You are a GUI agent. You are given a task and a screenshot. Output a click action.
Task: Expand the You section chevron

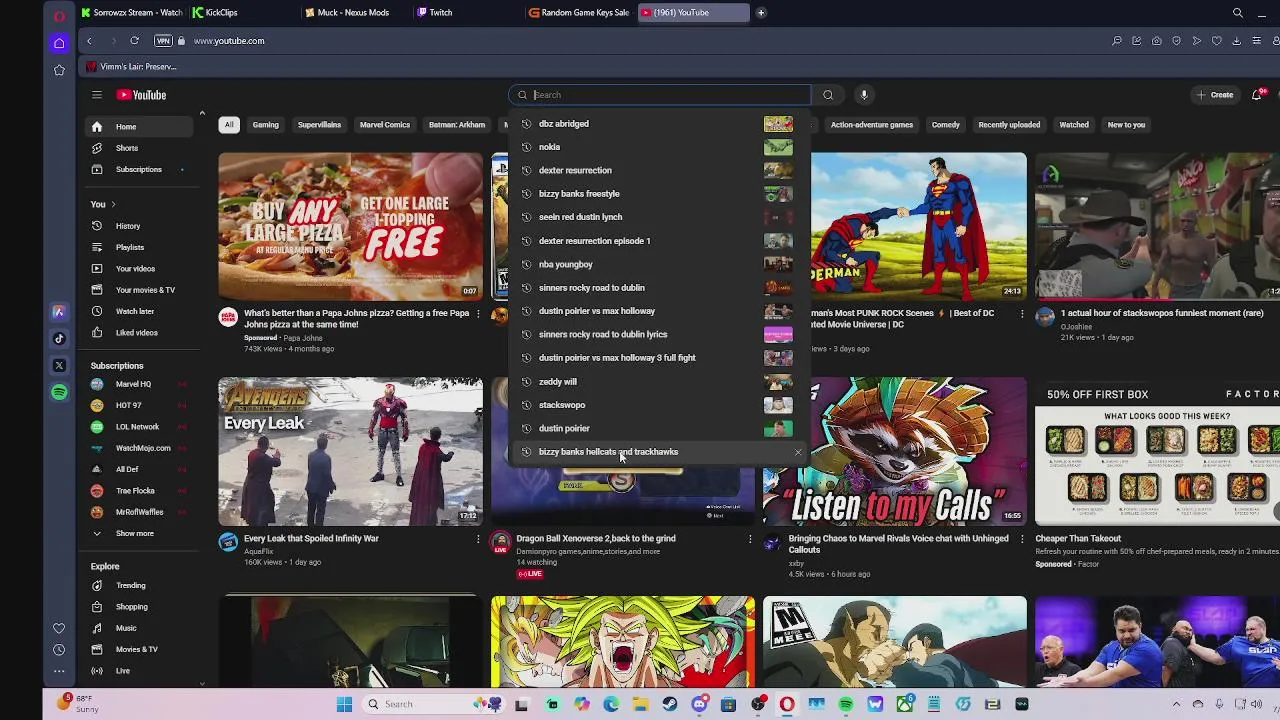(113, 205)
